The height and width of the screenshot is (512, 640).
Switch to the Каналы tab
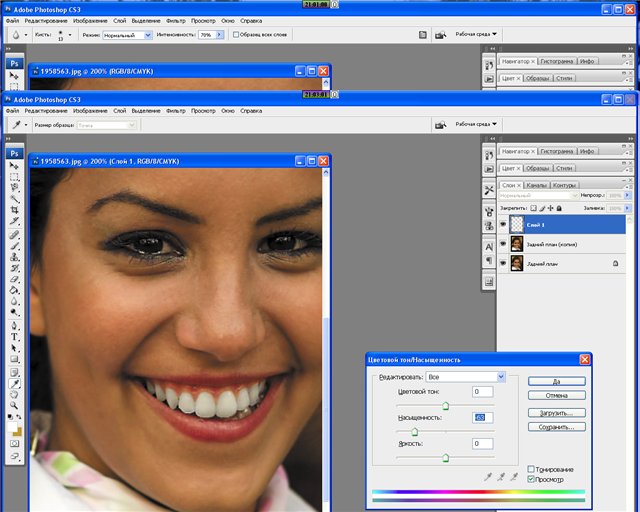click(536, 184)
